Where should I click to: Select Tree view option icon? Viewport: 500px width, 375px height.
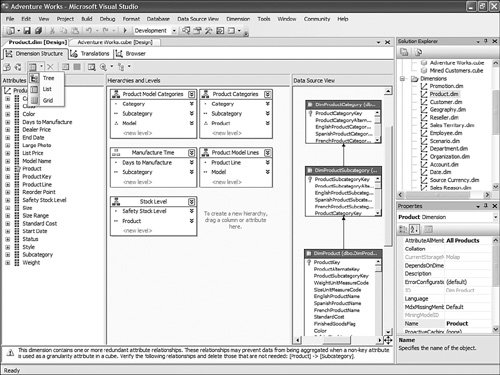[34, 78]
